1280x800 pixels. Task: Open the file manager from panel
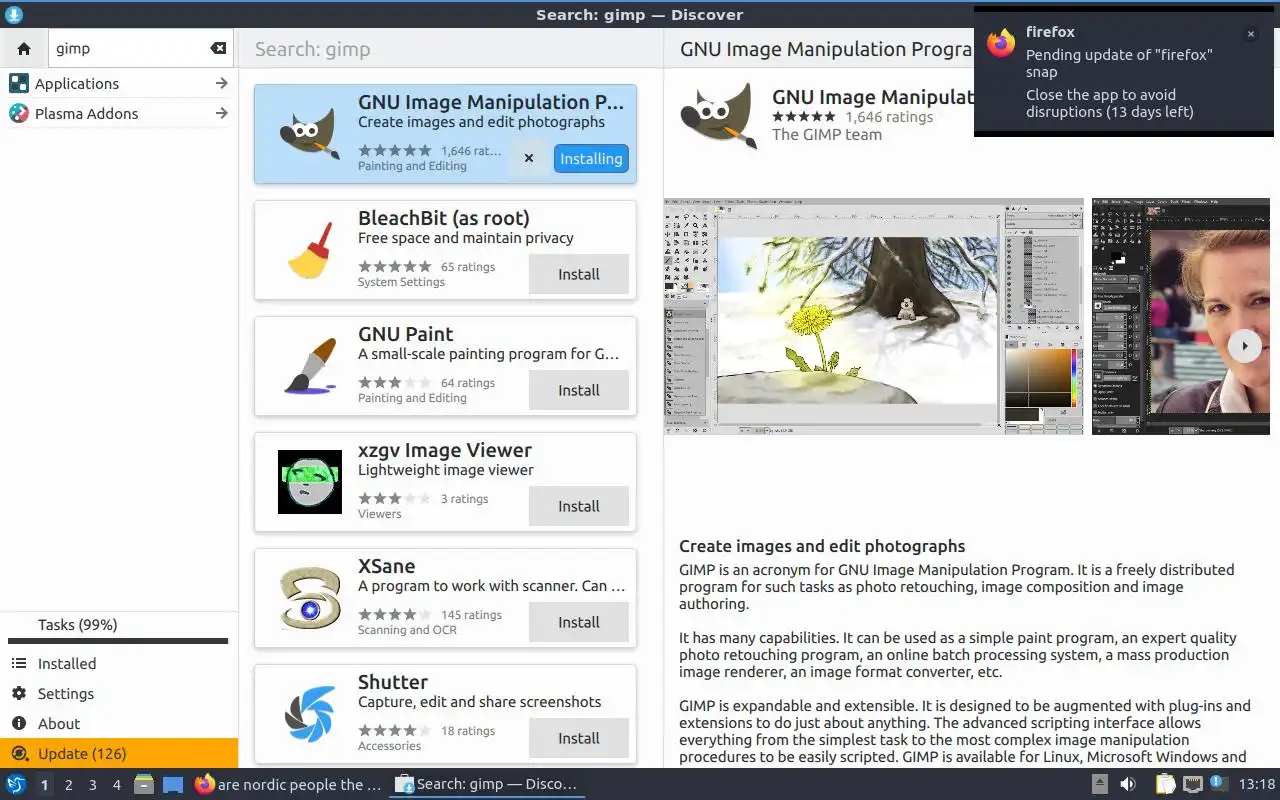[x=144, y=785]
